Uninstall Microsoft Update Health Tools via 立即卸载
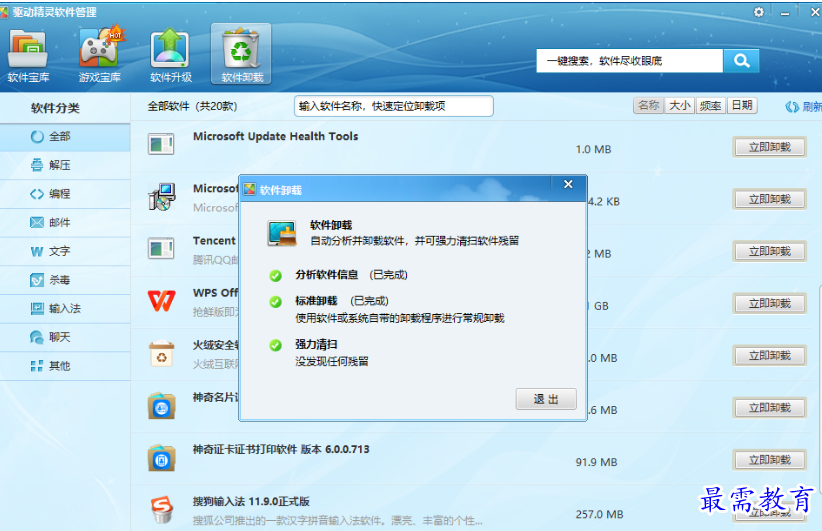The width and height of the screenshot is (822, 531). (x=769, y=147)
